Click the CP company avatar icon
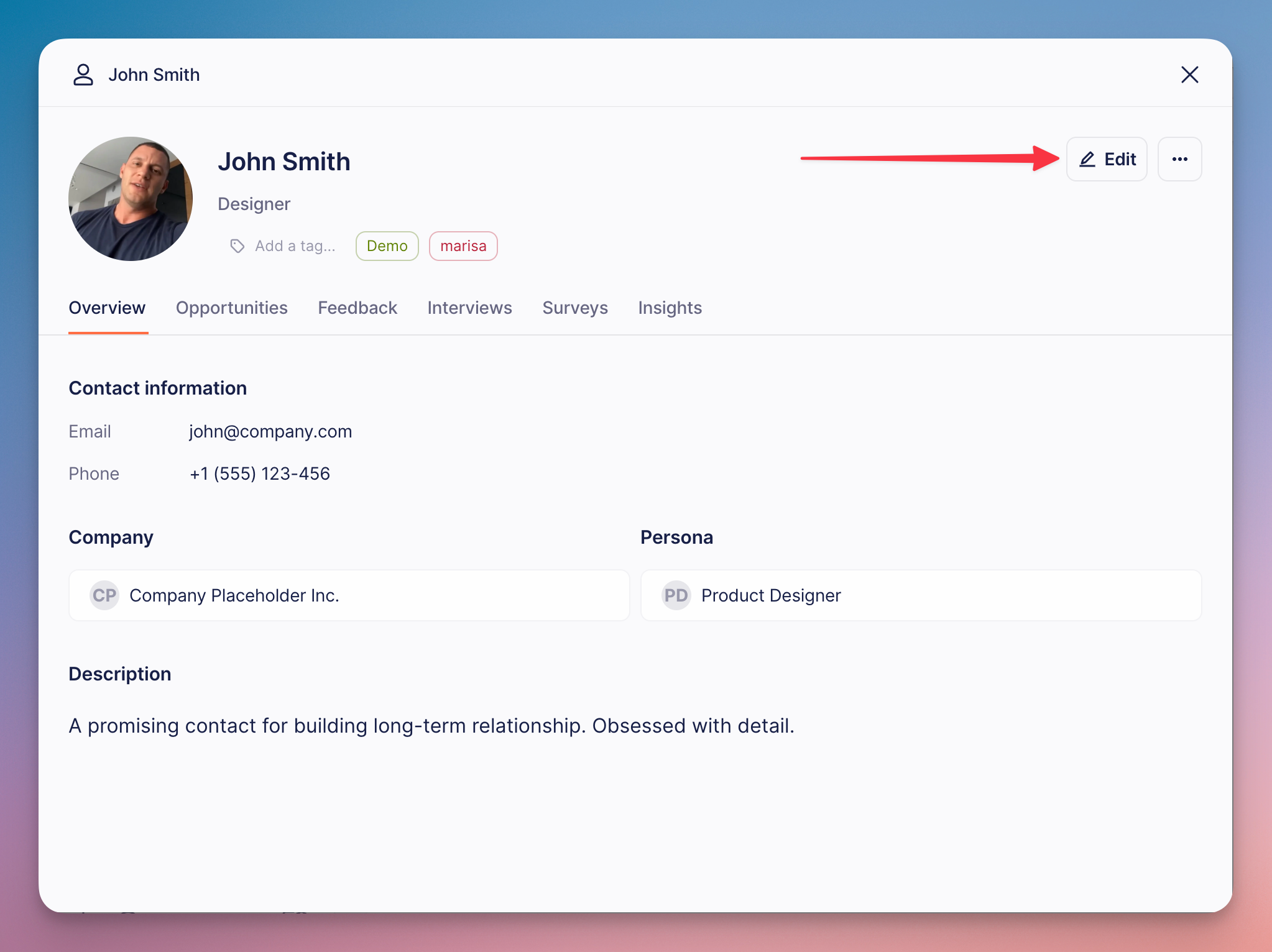This screenshot has height=952, width=1272. (x=104, y=595)
